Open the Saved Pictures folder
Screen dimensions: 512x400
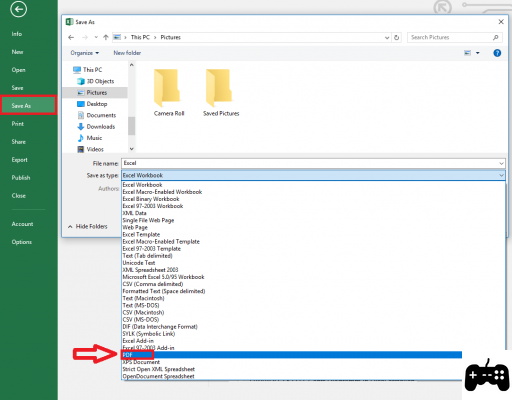click(221, 92)
